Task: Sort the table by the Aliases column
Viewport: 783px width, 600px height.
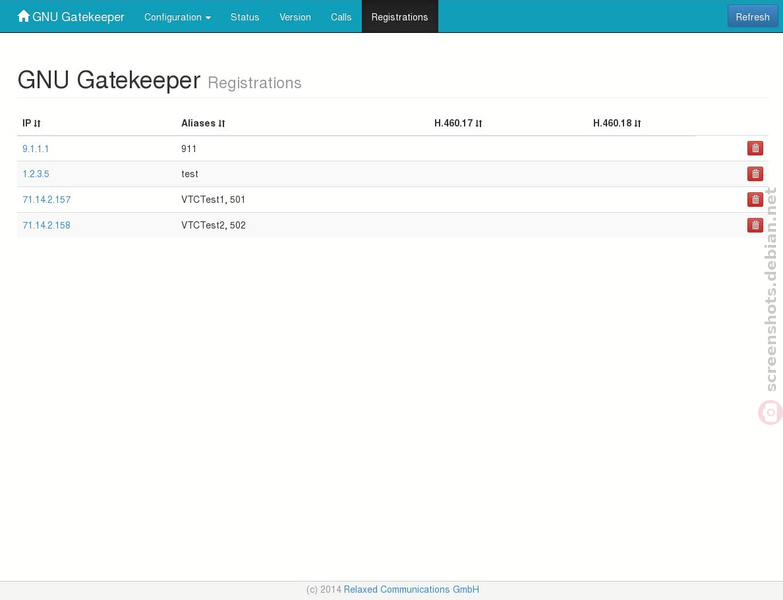Action: coord(203,123)
